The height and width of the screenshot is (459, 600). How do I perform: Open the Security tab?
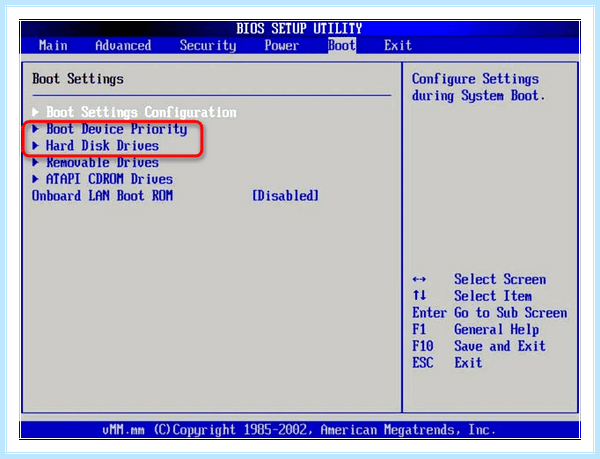[x=208, y=46]
